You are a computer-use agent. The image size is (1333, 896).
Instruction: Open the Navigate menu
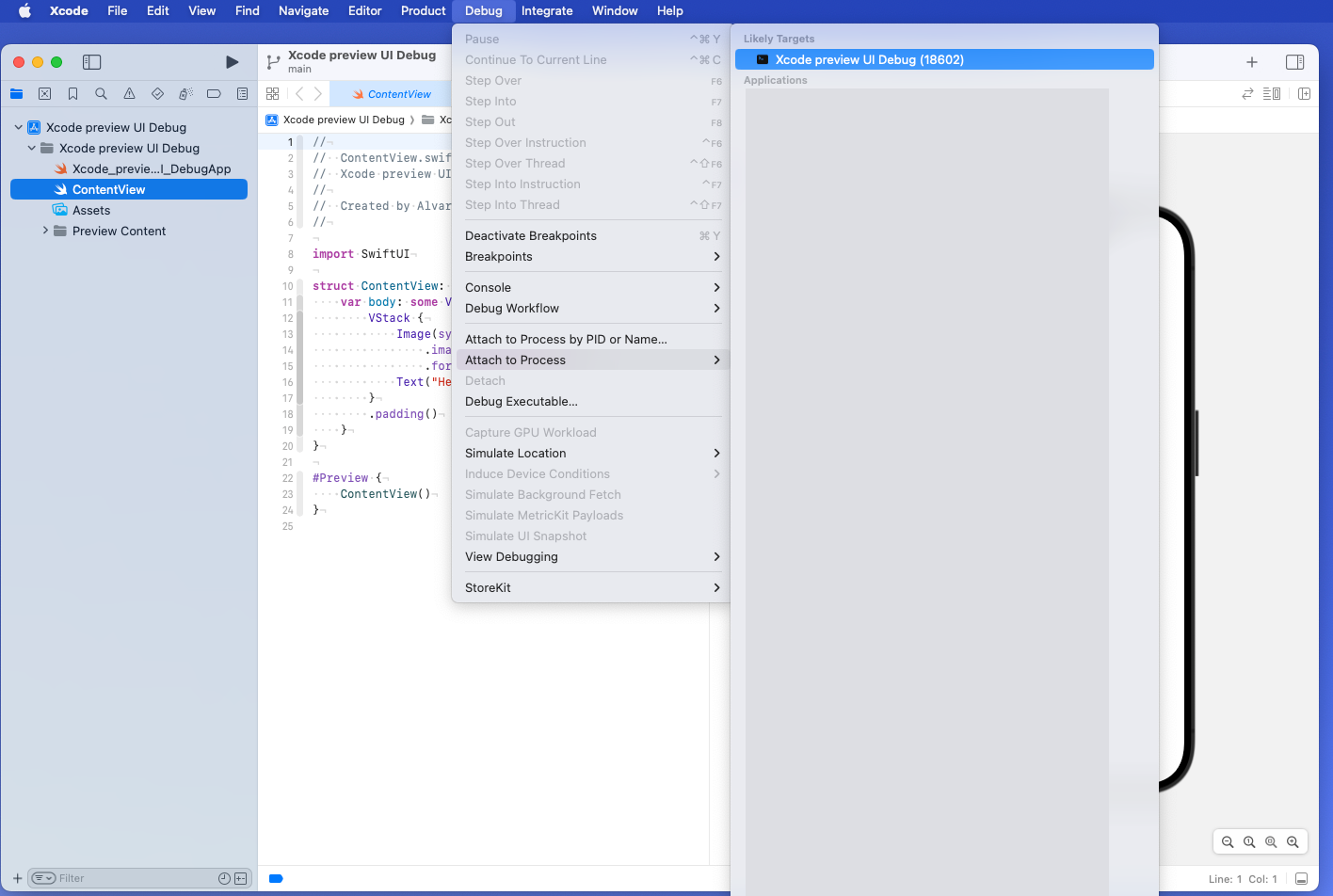(x=303, y=10)
